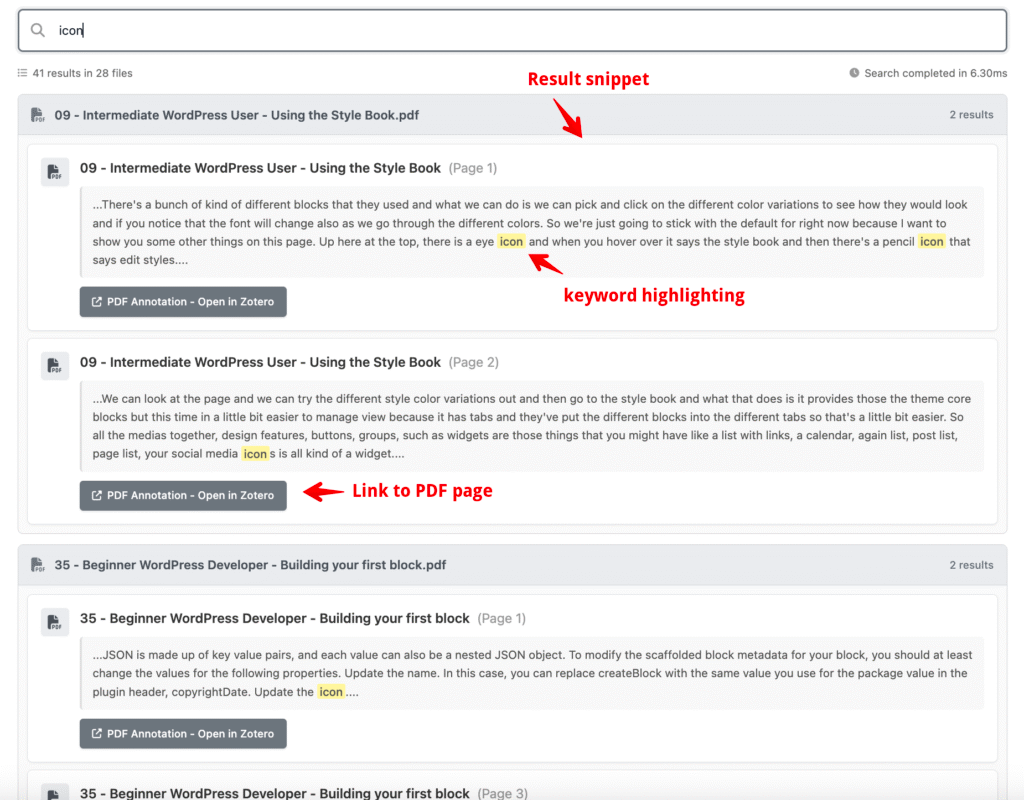1024x800 pixels.
Task: Click document icon beside Style Book Page 2 result
Action: 55,366
